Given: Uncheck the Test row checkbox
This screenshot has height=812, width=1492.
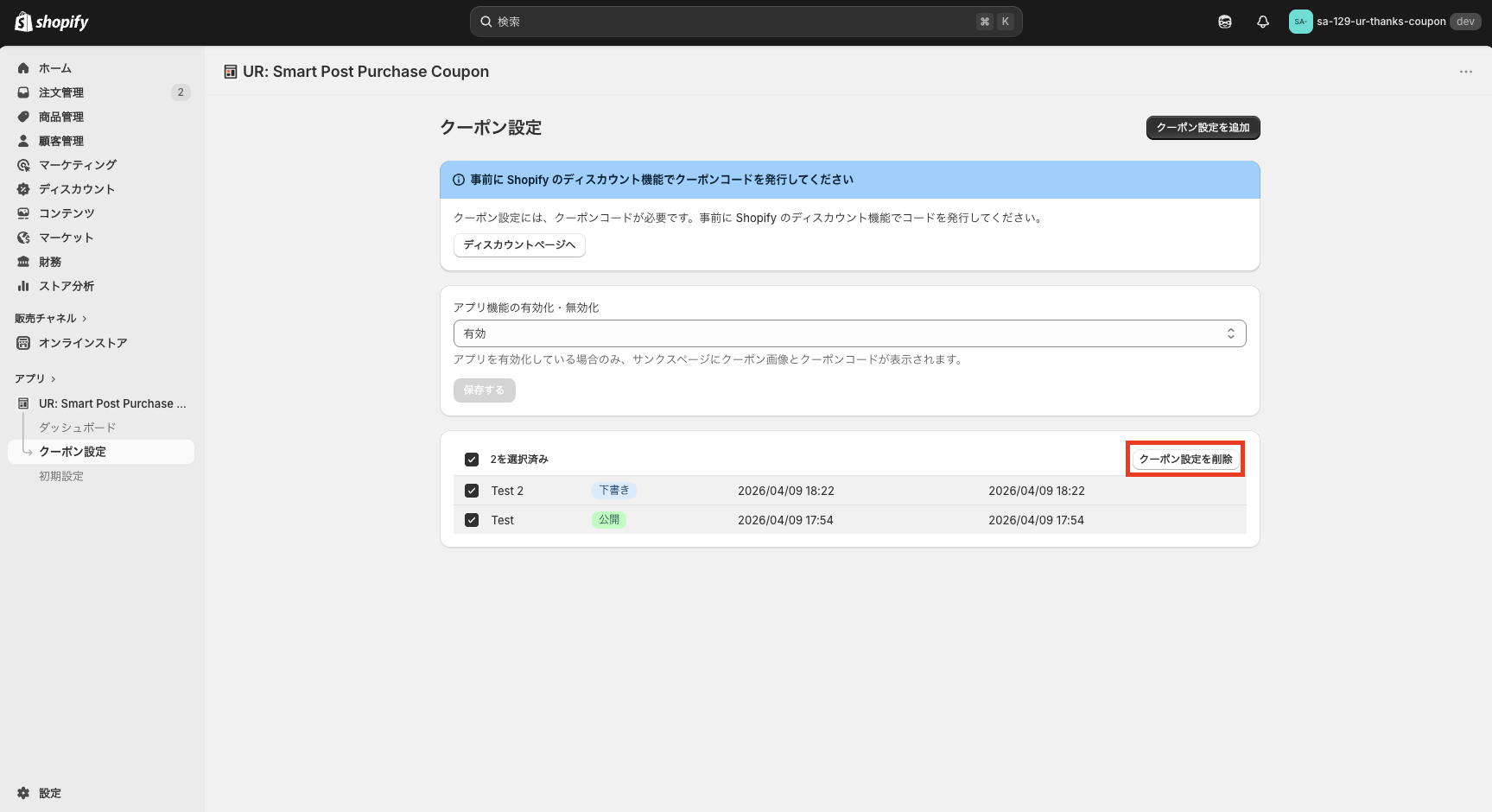Looking at the screenshot, I should click(x=472, y=520).
